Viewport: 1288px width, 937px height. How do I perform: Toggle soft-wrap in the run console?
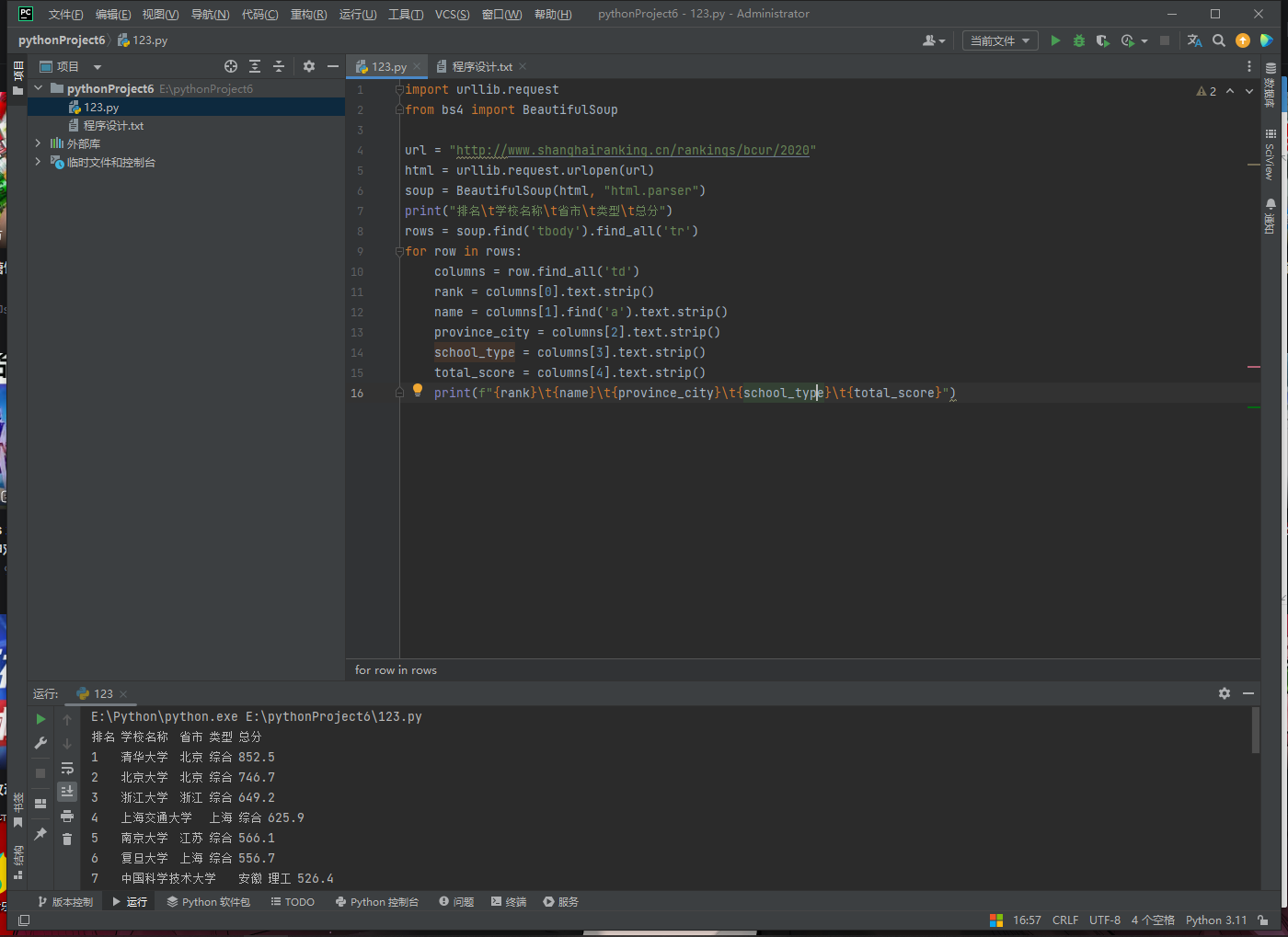point(67,769)
